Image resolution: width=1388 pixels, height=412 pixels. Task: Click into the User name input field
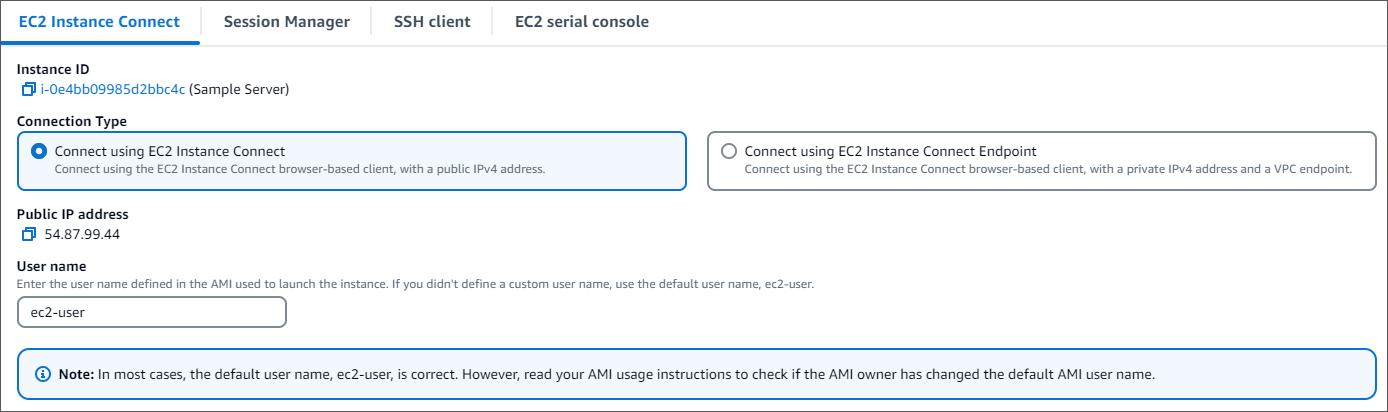tap(152, 312)
